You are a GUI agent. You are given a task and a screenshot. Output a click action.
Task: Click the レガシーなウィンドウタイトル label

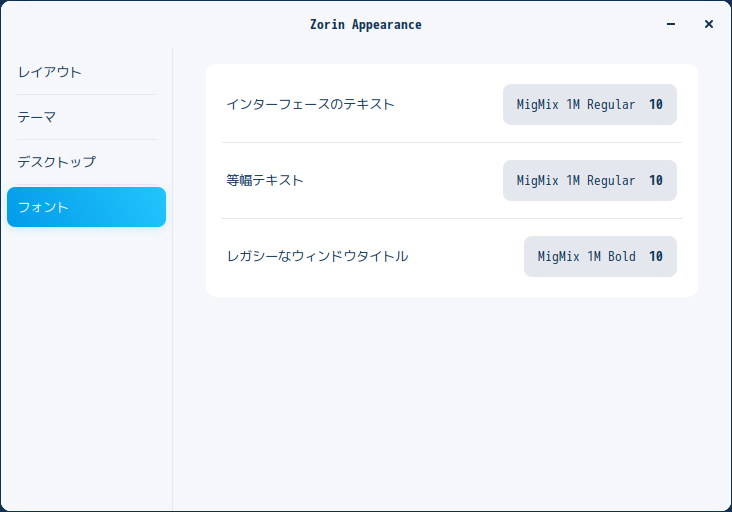317,256
